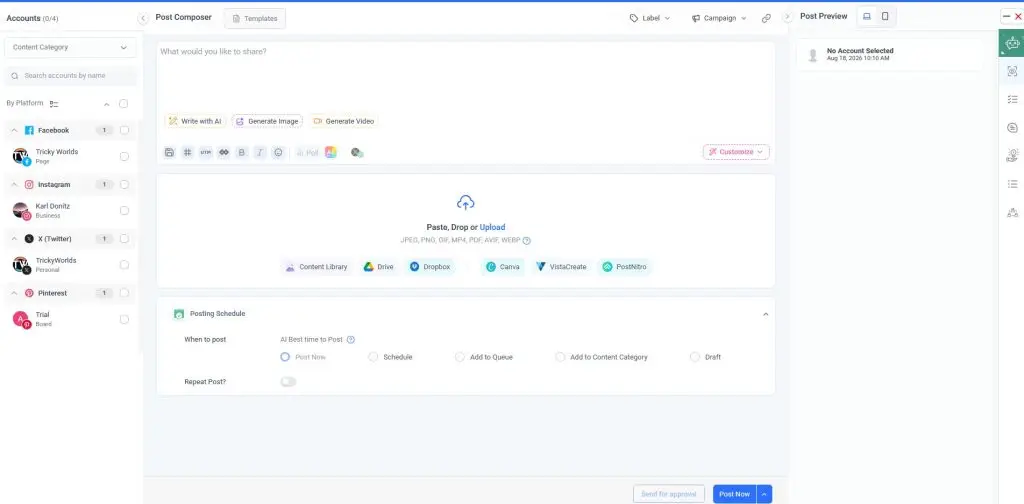This screenshot has height=504, width=1024.
Task: Click the UTM parameters icon
Action: tap(206, 152)
